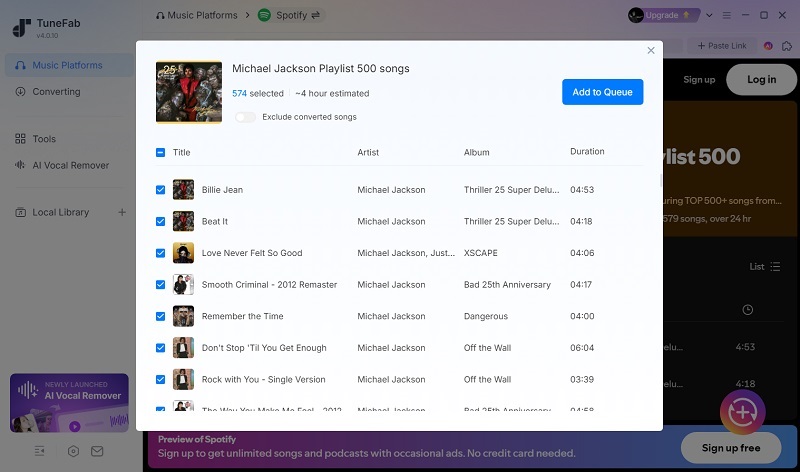800x472 pixels.
Task: Click the Duration column header
Action: click(587, 152)
